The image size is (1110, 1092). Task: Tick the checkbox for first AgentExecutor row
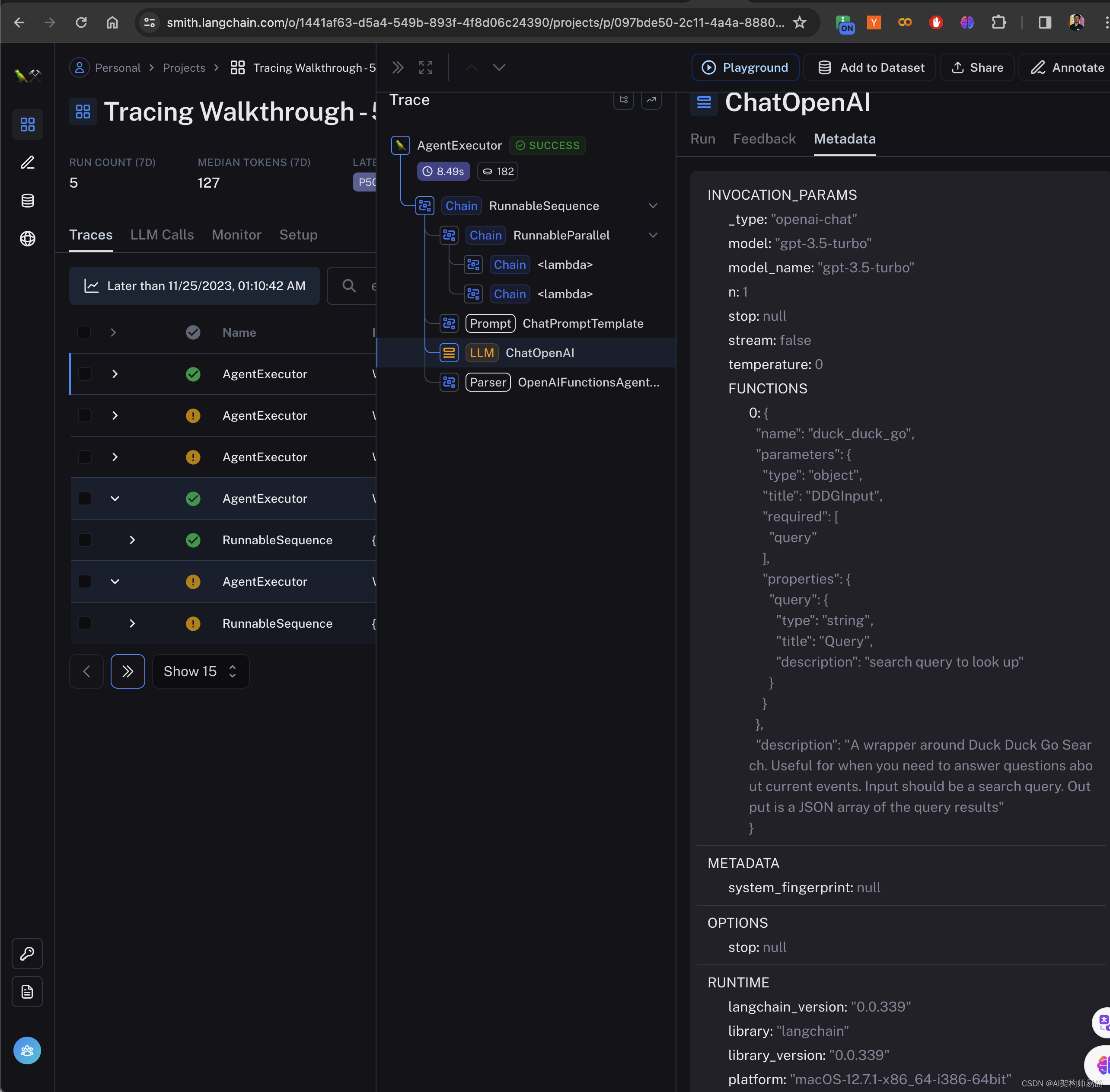84,374
